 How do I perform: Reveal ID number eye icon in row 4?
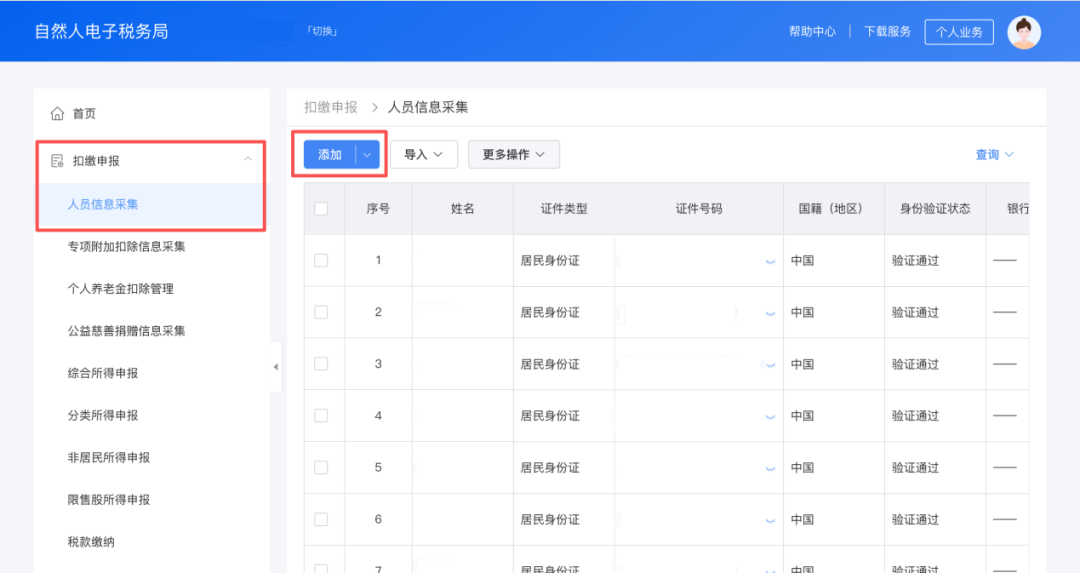click(x=770, y=417)
